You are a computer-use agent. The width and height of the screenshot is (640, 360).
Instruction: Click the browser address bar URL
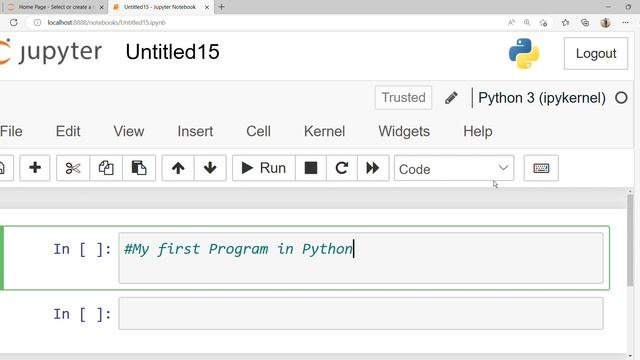coord(106,22)
